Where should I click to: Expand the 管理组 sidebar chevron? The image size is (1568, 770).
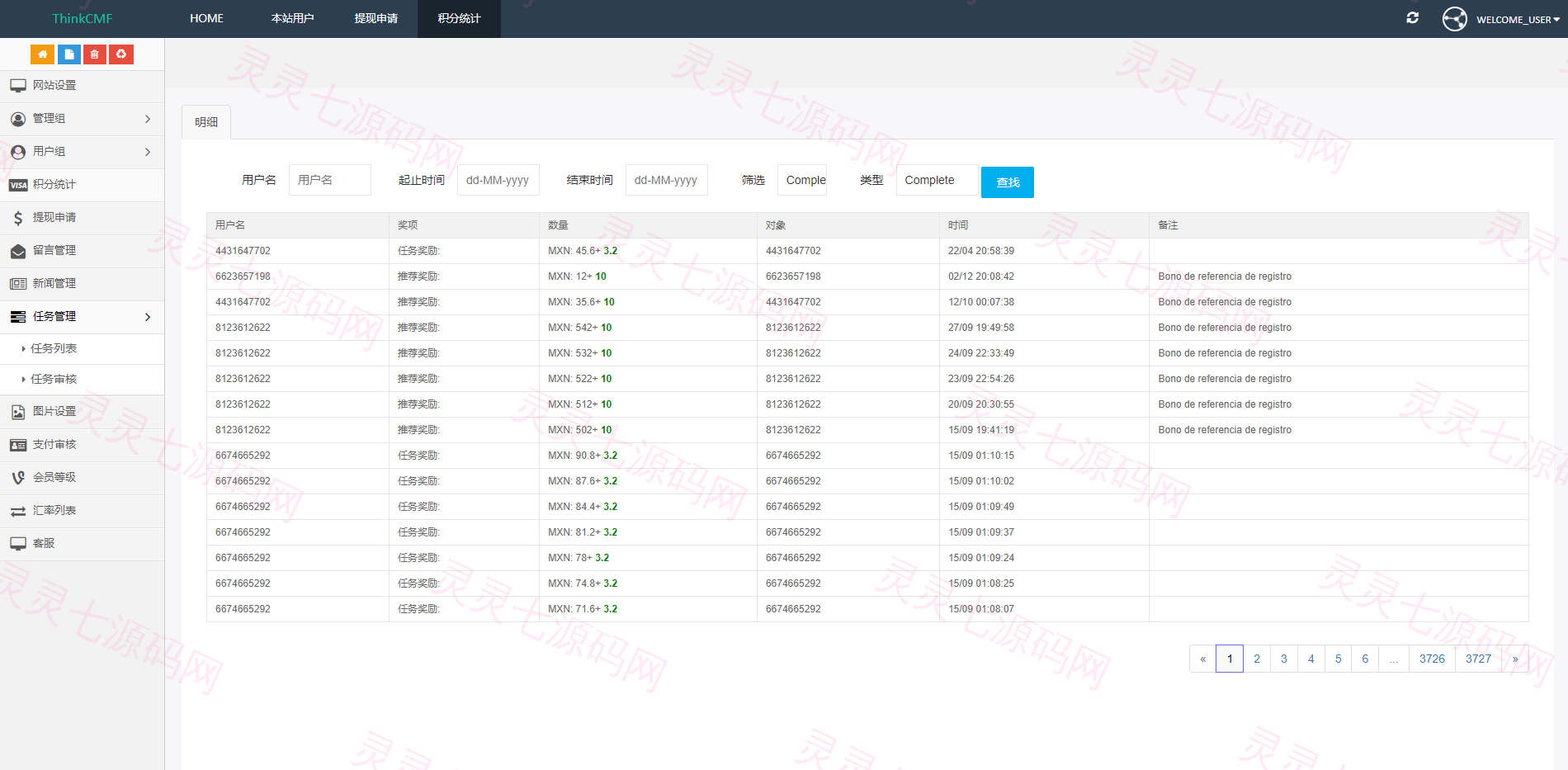[148, 119]
